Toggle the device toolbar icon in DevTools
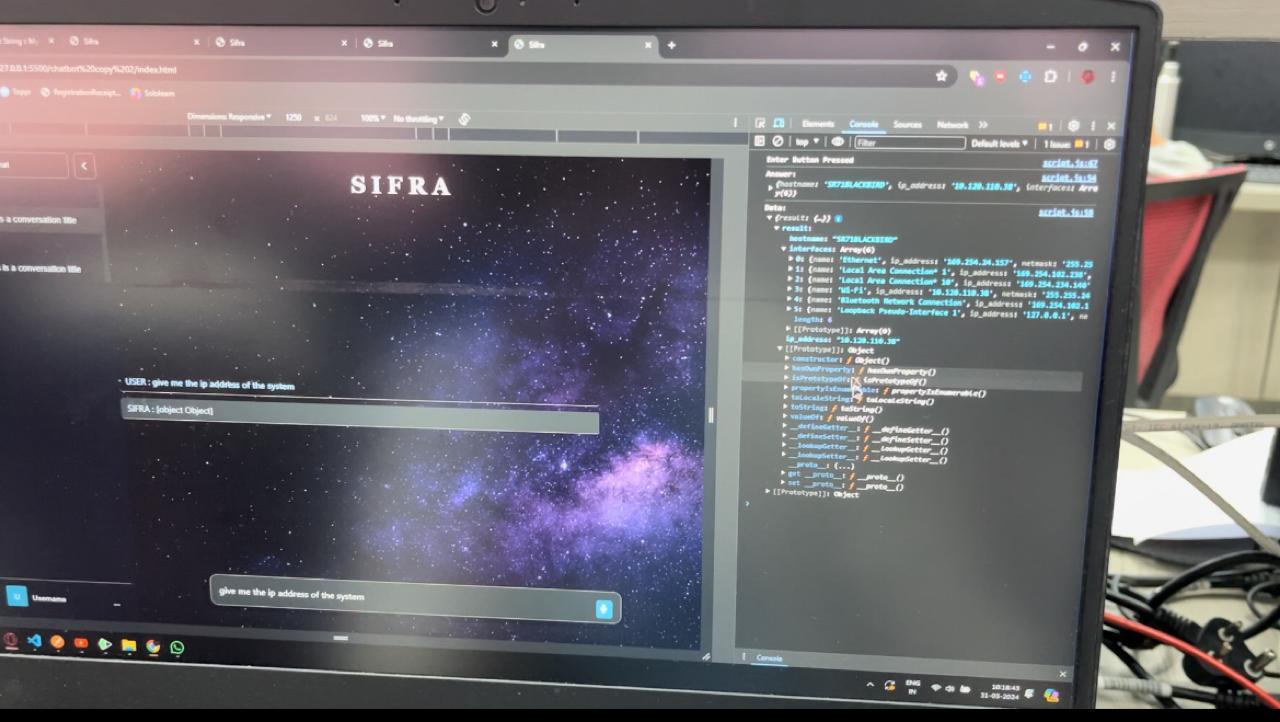This screenshot has height=722, width=1280. pos(778,124)
